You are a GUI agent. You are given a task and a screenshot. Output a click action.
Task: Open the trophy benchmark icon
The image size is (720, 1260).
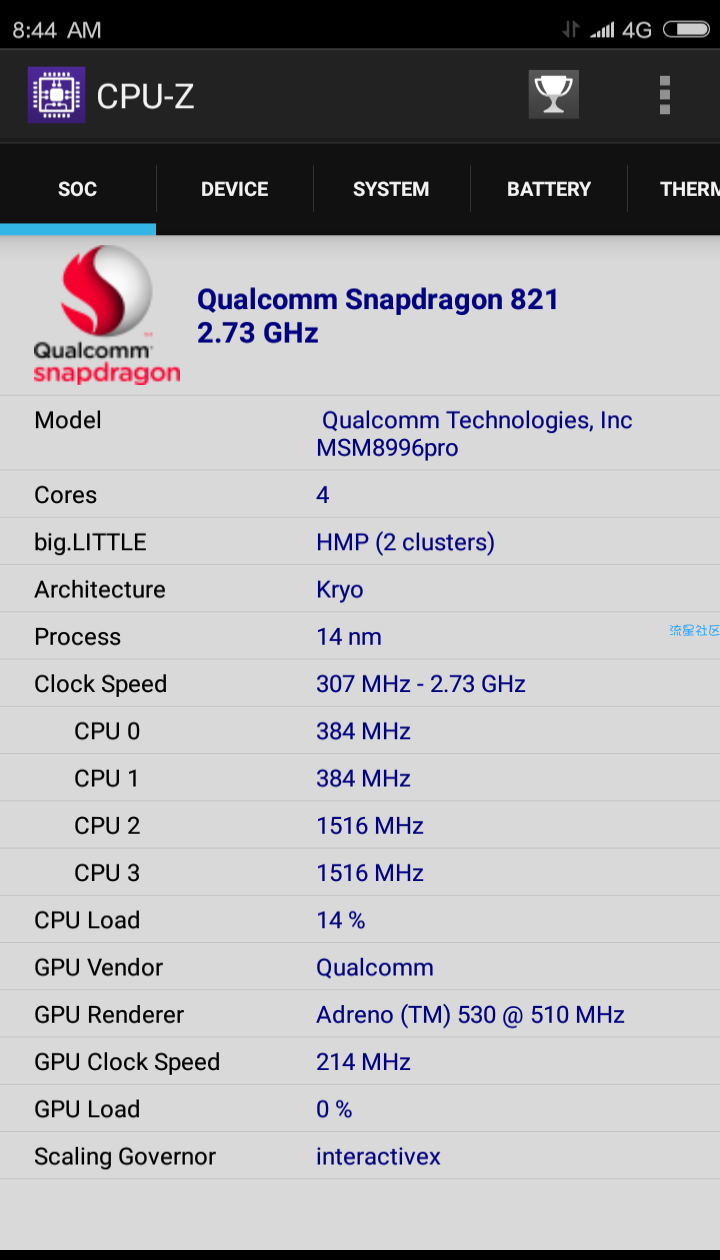click(x=553, y=95)
